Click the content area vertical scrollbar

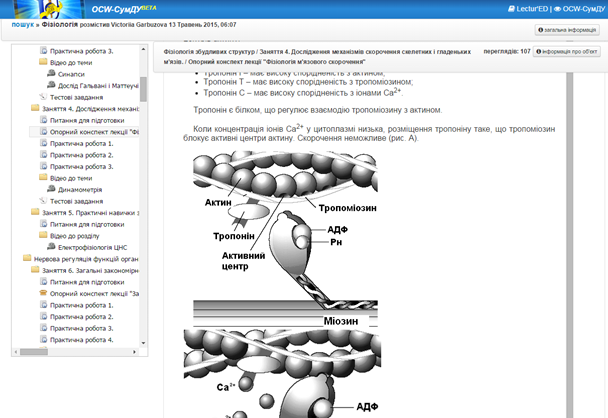pos(569,245)
